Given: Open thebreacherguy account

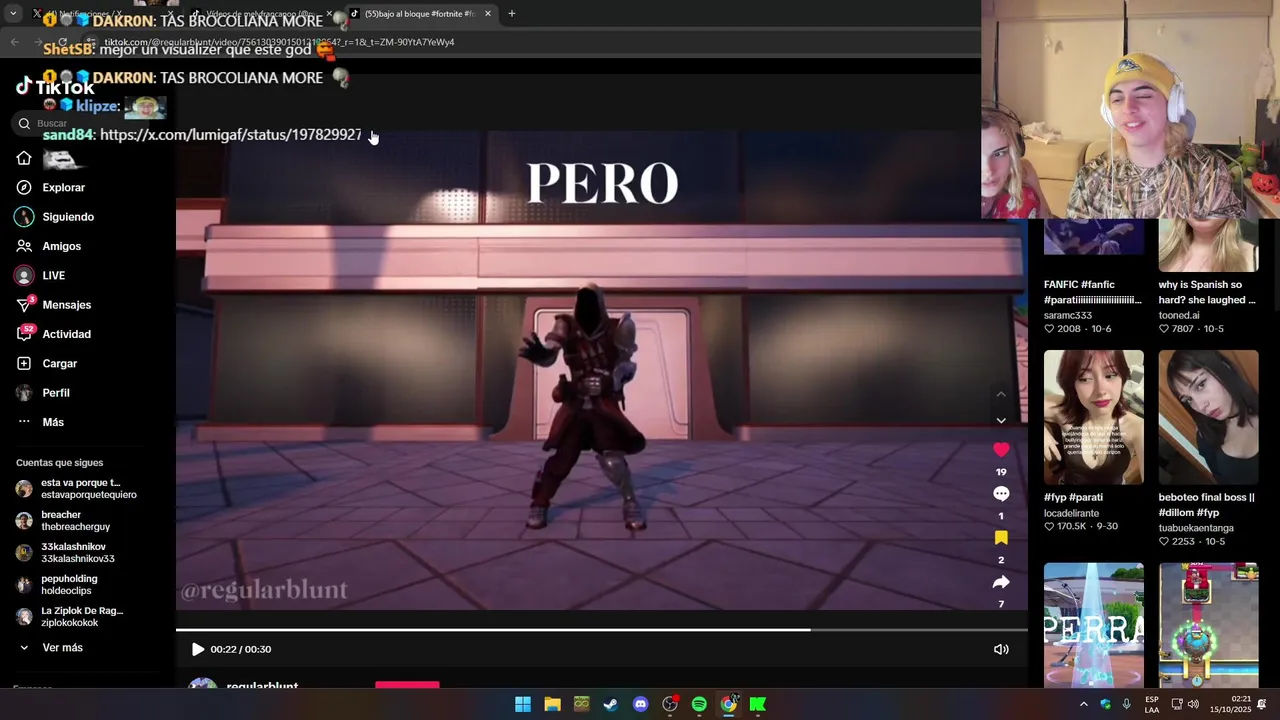Looking at the screenshot, I should pos(62,521).
